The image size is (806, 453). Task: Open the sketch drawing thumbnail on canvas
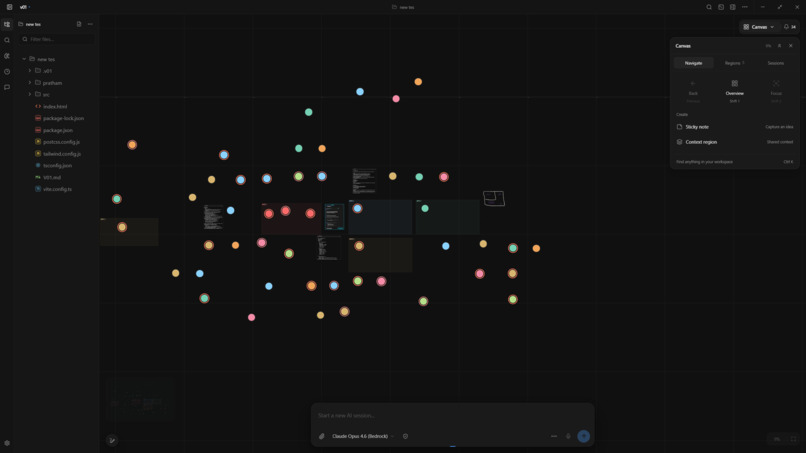[x=494, y=198]
